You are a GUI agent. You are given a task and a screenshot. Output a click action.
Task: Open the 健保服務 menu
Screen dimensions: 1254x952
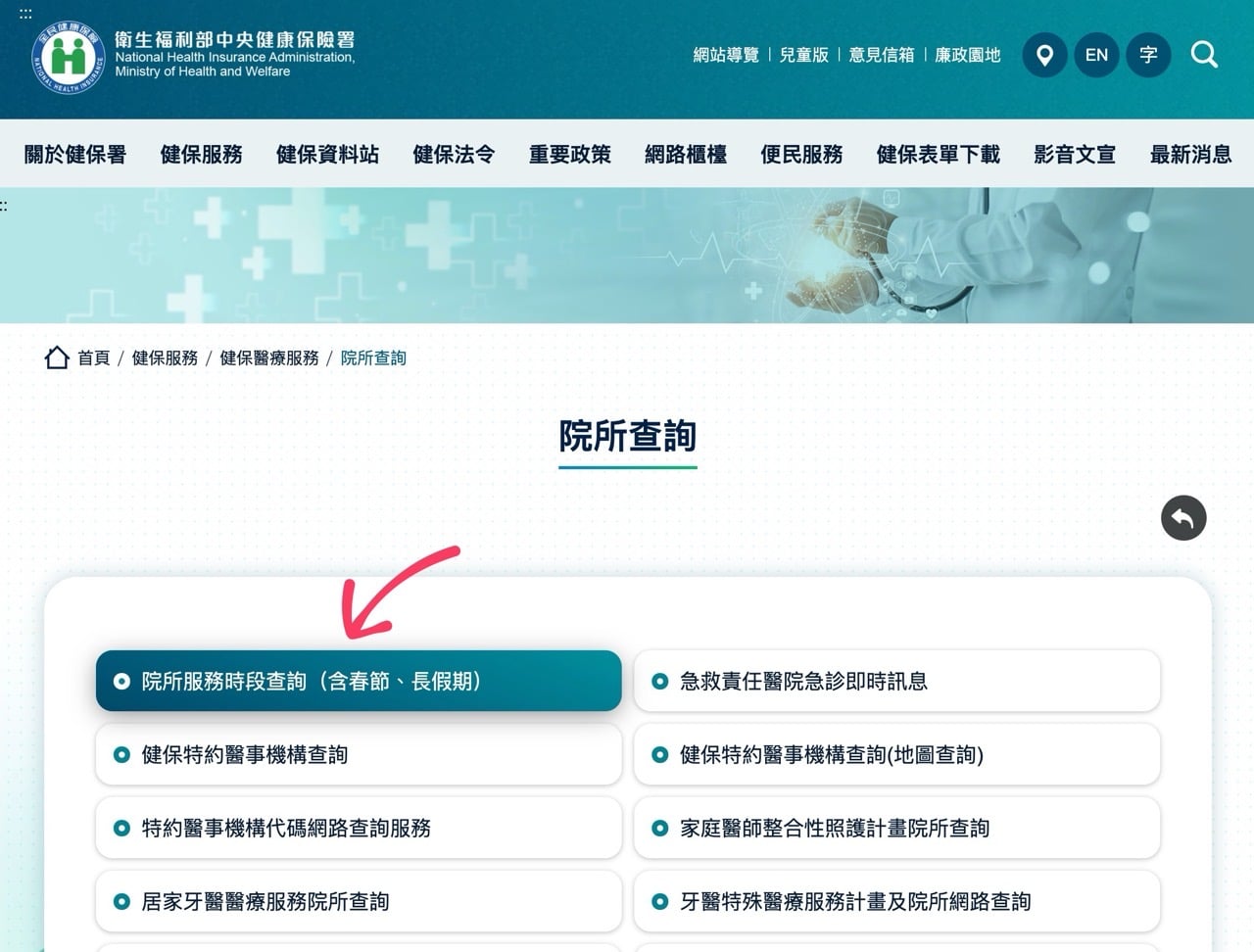click(200, 154)
